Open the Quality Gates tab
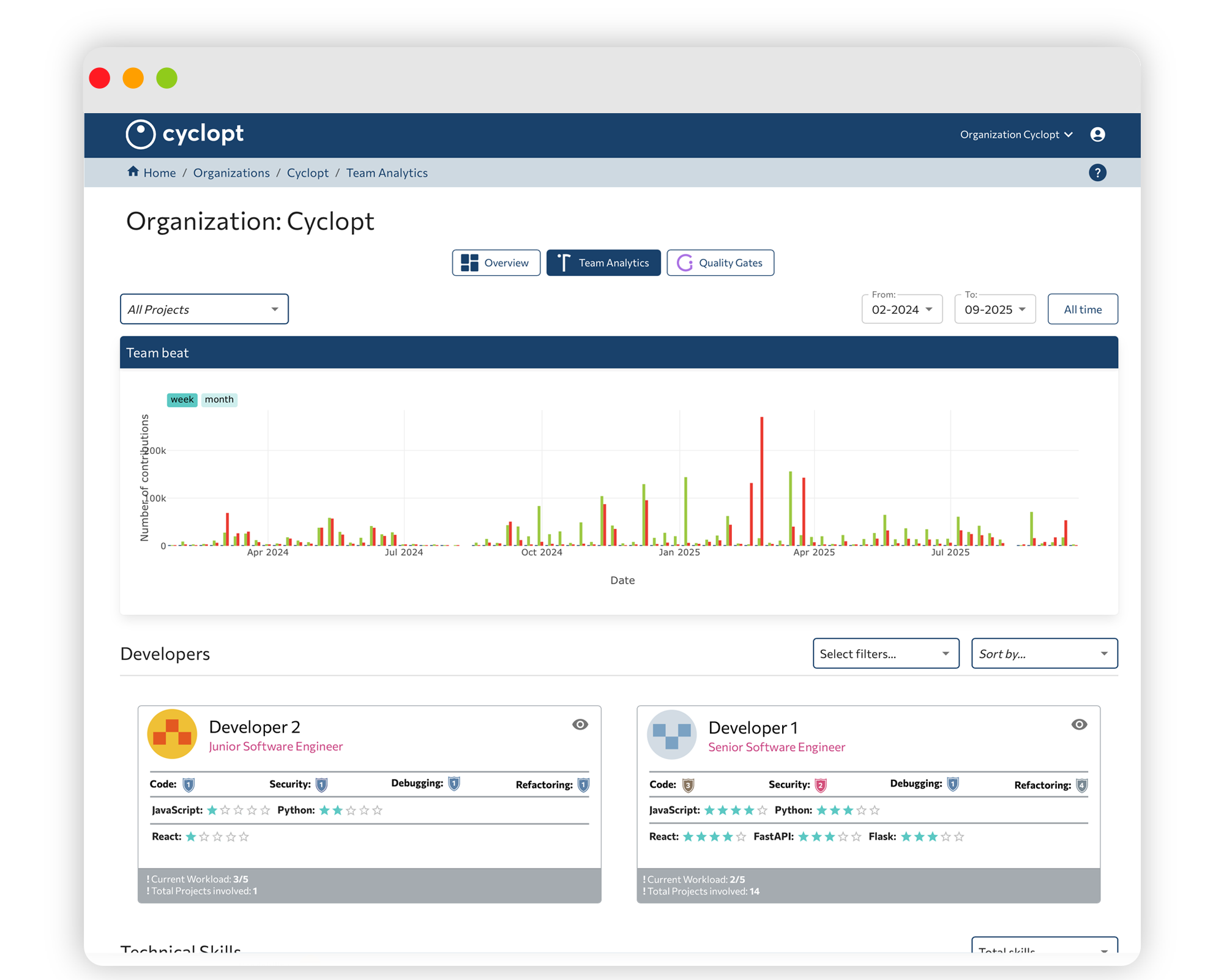Image resolution: width=1224 pixels, height=980 pixels. tap(720, 263)
